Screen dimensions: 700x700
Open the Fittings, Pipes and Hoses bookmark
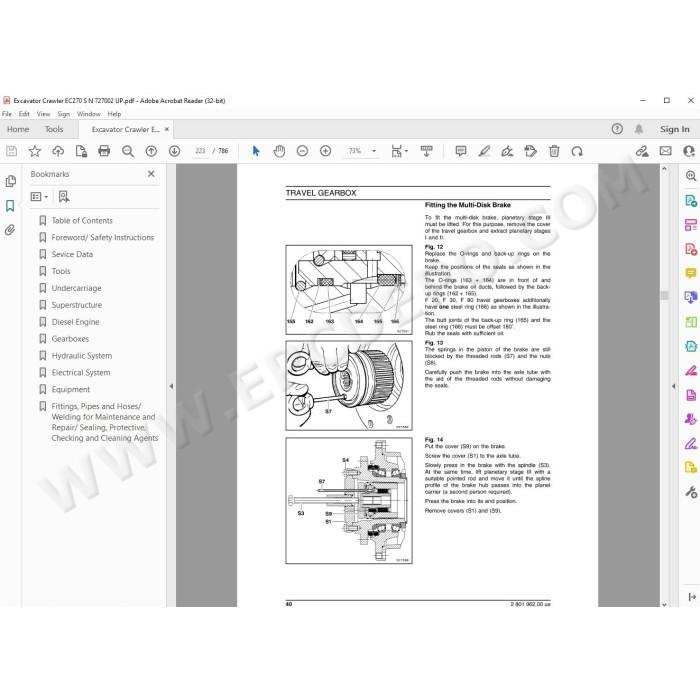104,422
